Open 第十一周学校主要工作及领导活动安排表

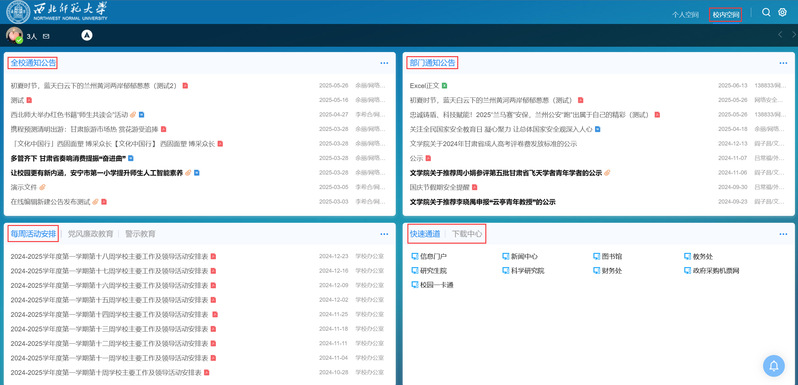109,358
